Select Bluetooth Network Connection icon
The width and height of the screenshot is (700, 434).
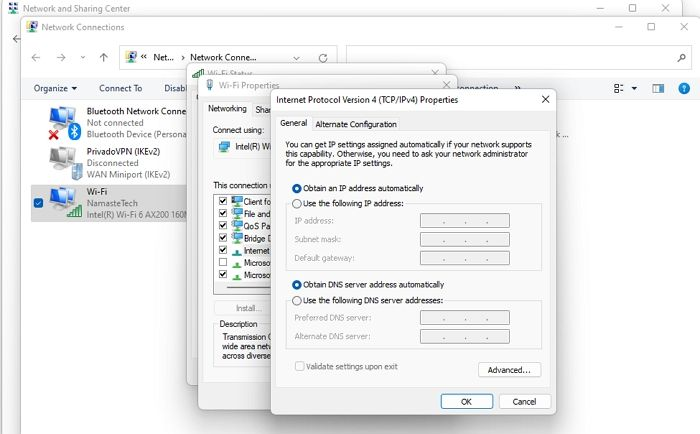pos(64,123)
